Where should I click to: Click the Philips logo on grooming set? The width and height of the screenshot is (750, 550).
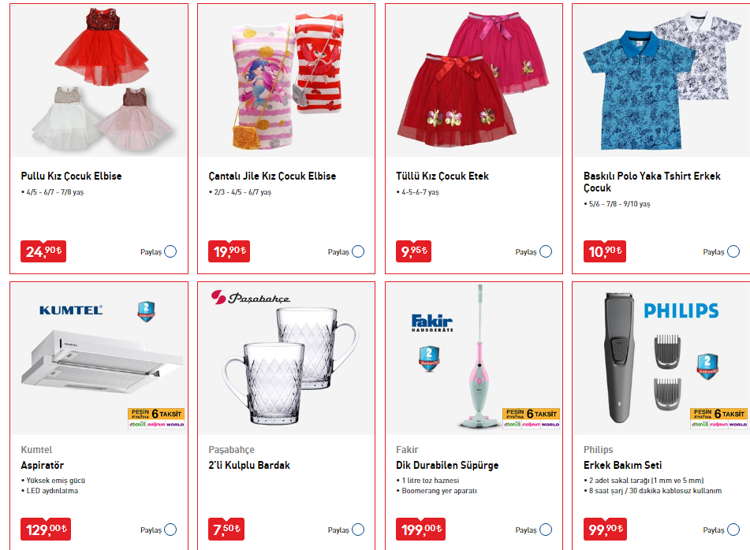point(681,311)
